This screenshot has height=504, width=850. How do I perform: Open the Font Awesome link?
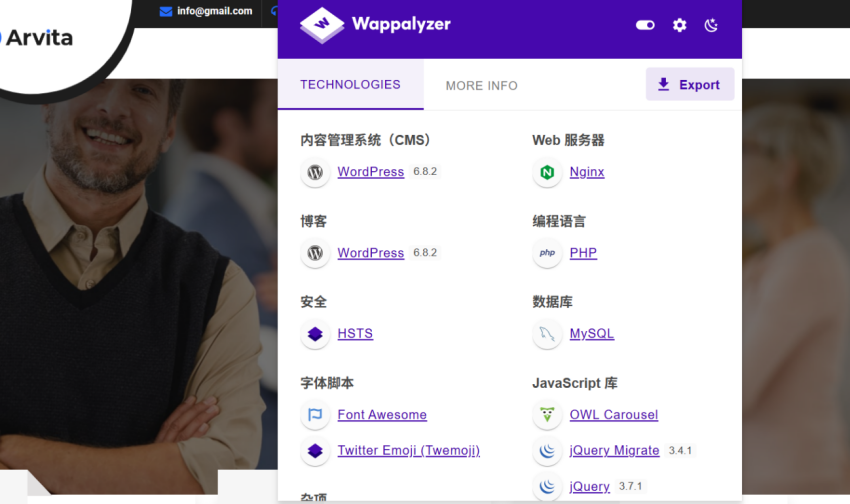pos(382,415)
